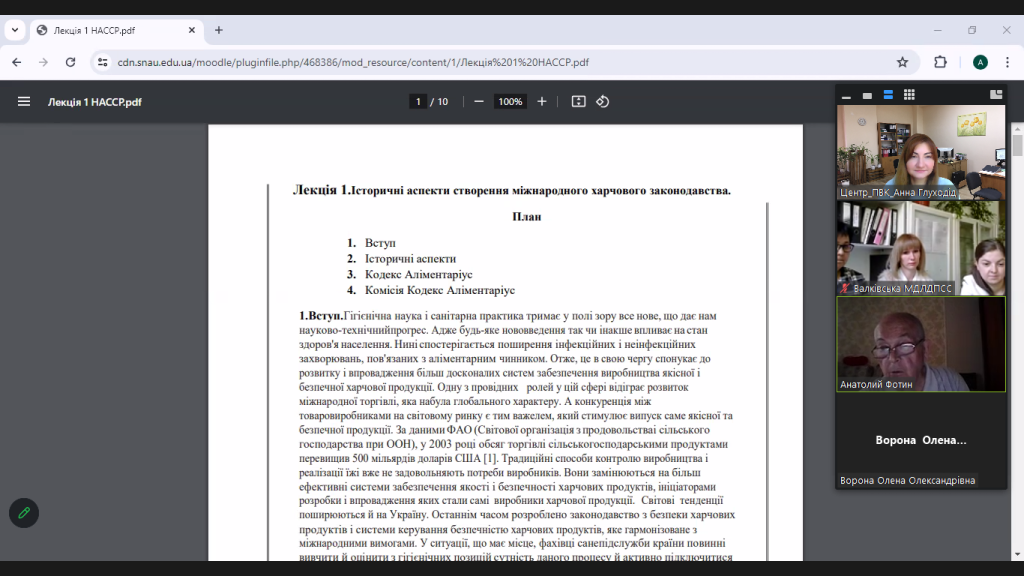Open the browser extensions menu
The width and height of the screenshot is (1024, 576).
coord(940,62)
